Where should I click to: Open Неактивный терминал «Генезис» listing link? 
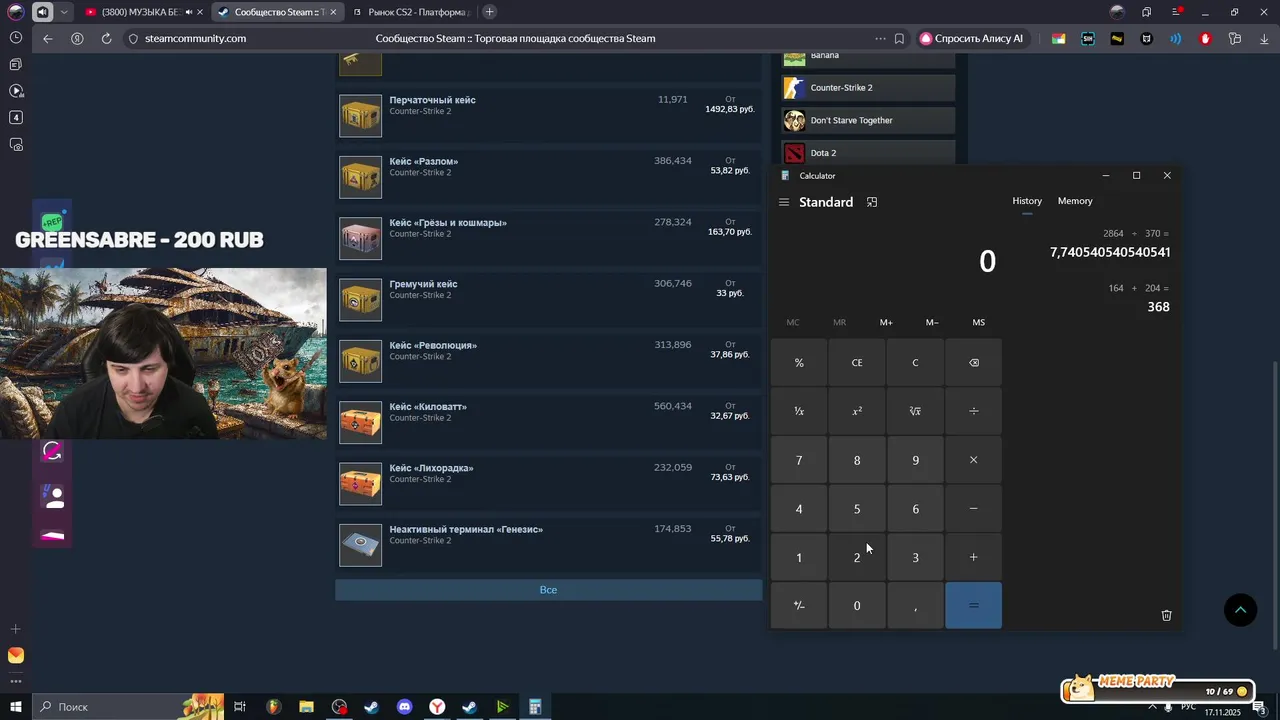tap(466, 530)
